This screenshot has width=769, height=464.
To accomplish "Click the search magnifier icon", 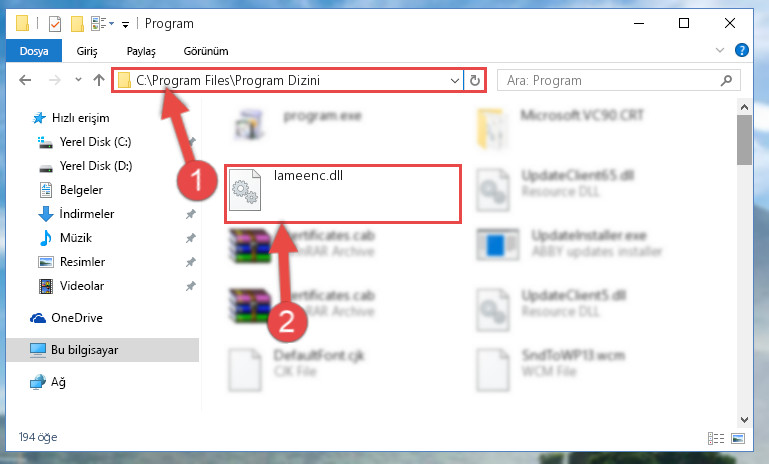I will 726,80.
